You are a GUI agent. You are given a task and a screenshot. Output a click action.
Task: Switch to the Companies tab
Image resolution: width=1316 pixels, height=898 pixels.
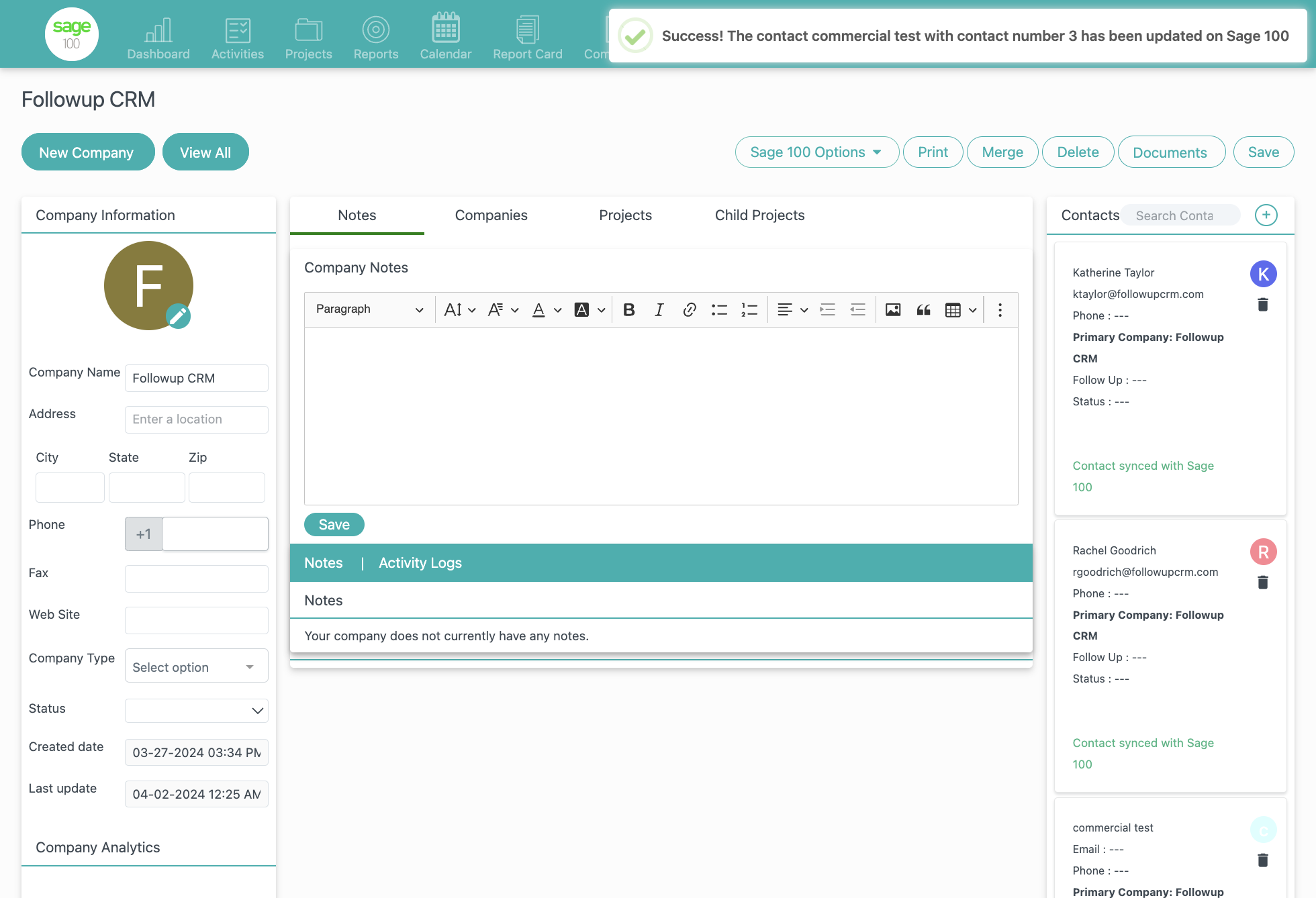[491, 215]
